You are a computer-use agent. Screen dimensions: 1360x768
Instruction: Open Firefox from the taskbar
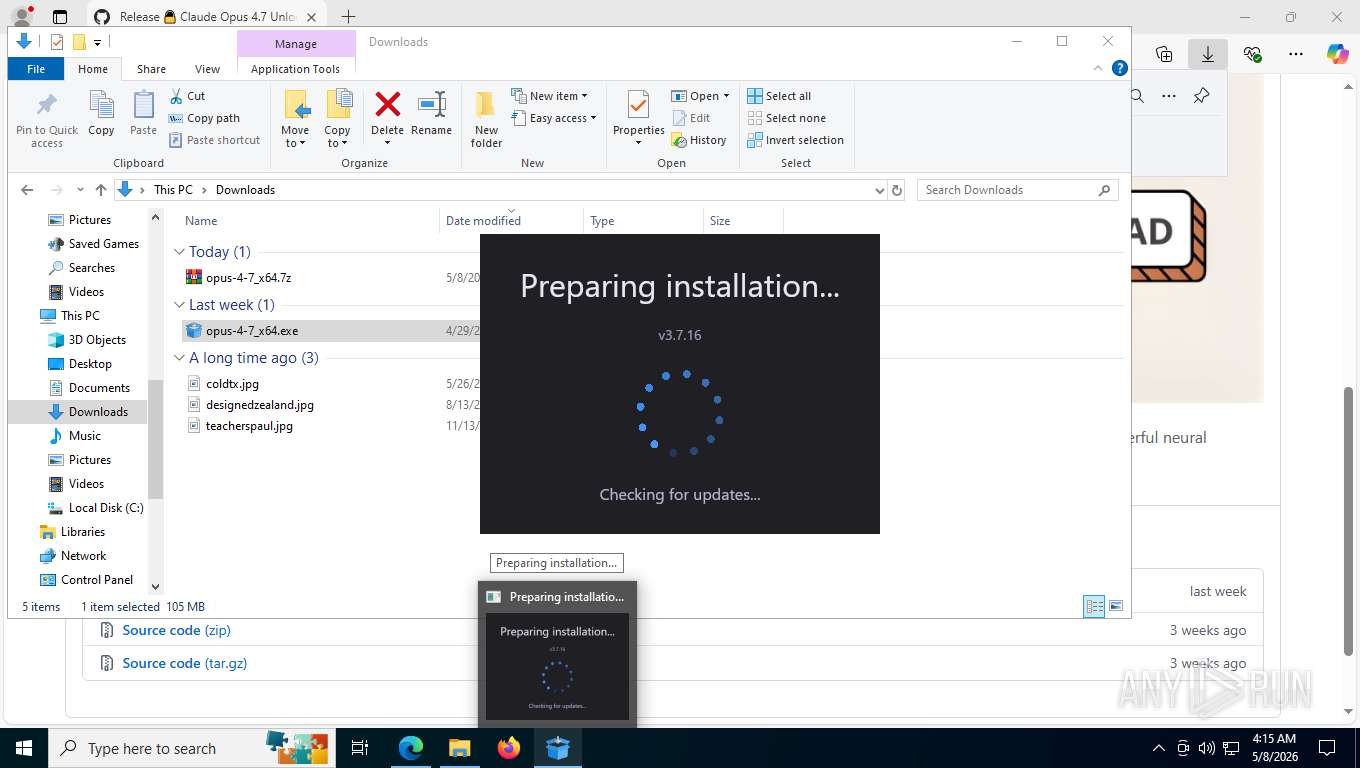click(x=509, y=748)
